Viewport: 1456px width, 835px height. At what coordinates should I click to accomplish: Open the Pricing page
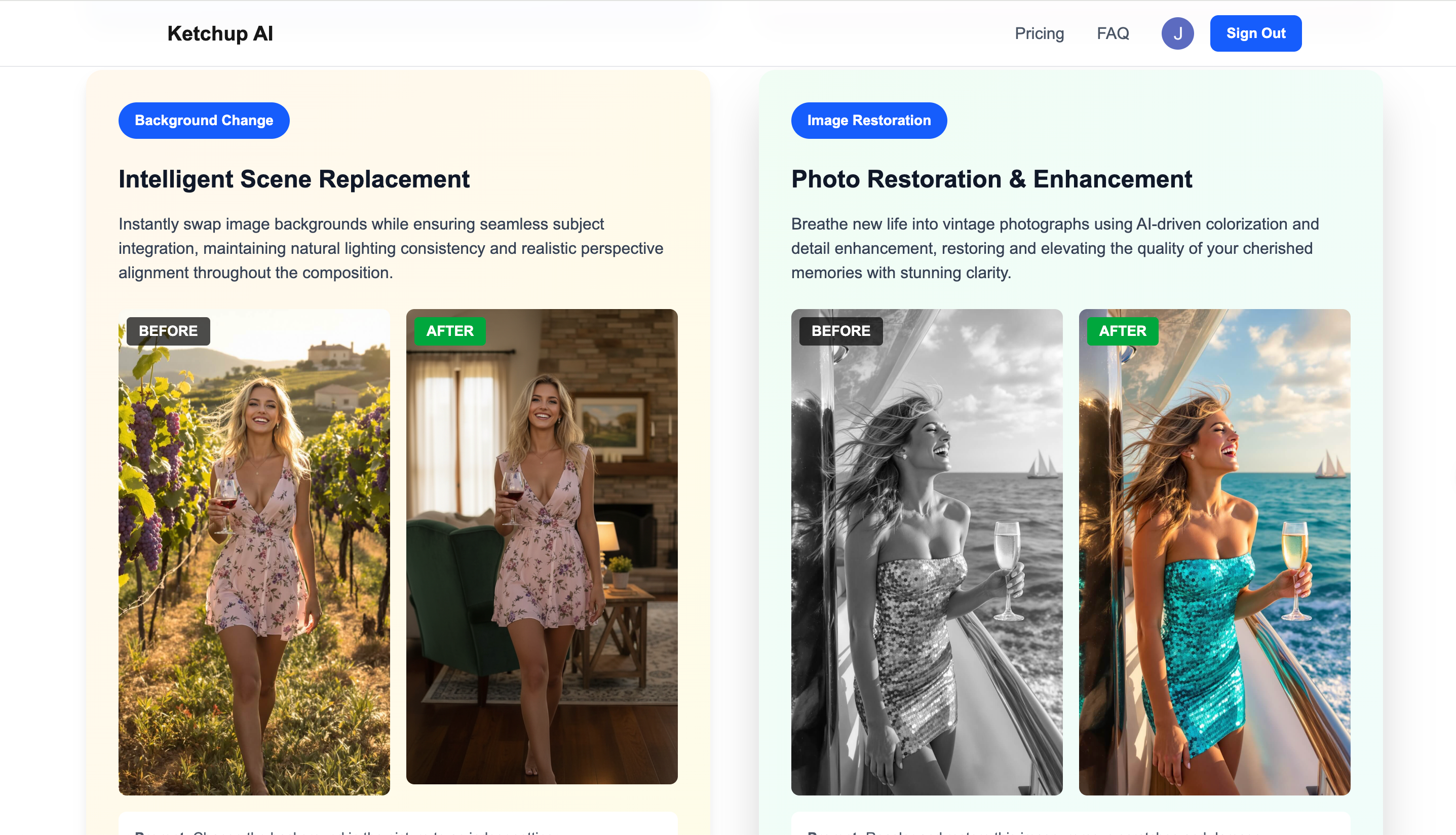pyautogui.click(x=1039, y=33)
